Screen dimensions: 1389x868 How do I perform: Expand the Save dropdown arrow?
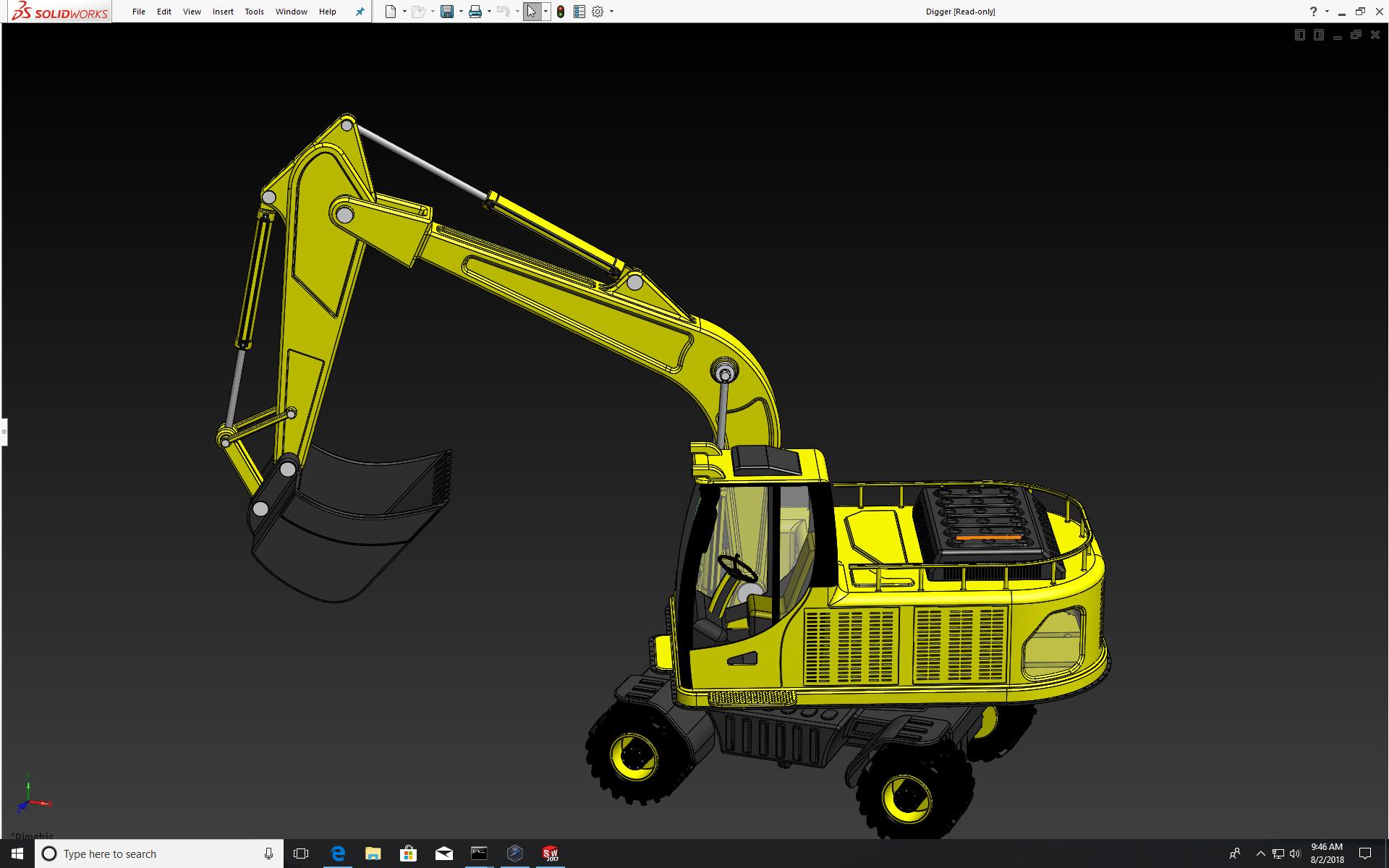click(461, 12)
